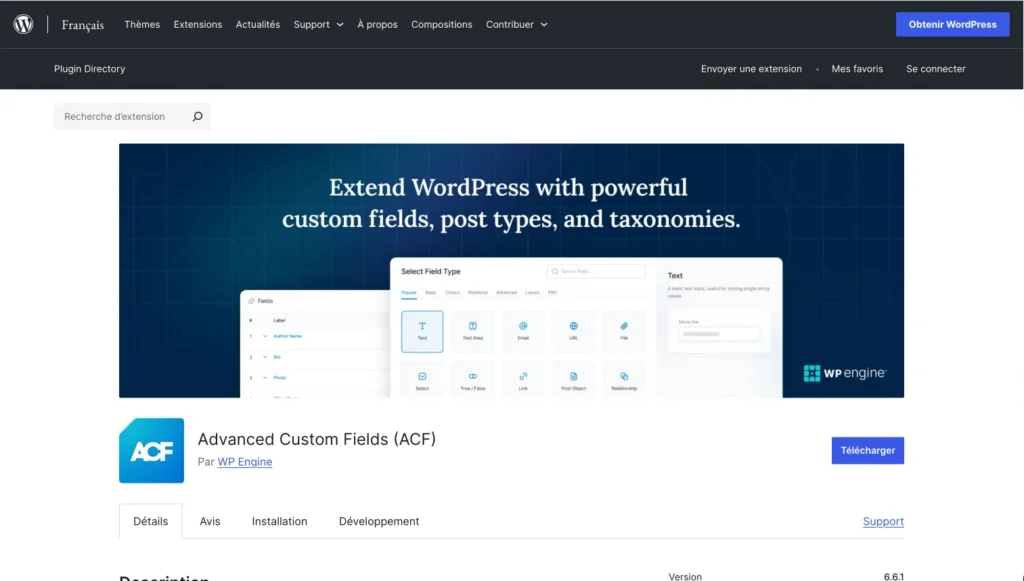Select the Text Area field type icon
Image resolution: width=1024 pixels, height=581 pixels.
pyautogui.click(x=472, y=330)
